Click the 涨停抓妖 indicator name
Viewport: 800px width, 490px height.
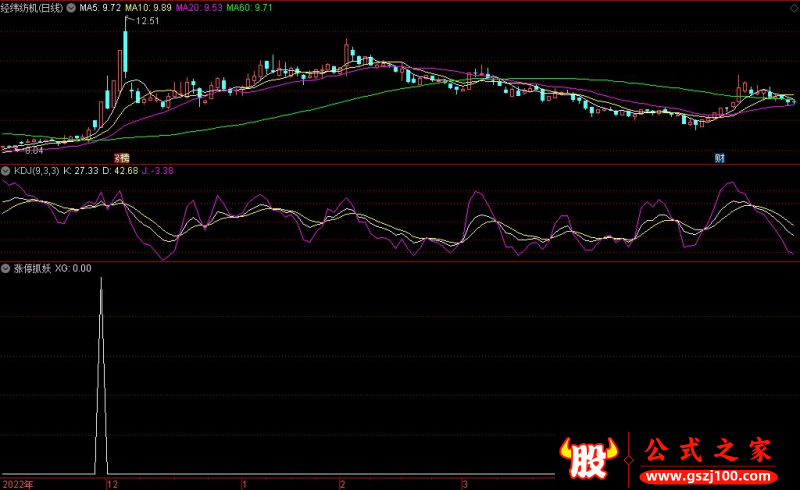click(x=30, y=268)
